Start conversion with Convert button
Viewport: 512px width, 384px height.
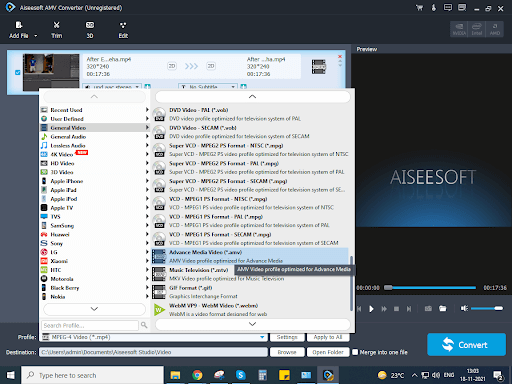click(466, 345)
